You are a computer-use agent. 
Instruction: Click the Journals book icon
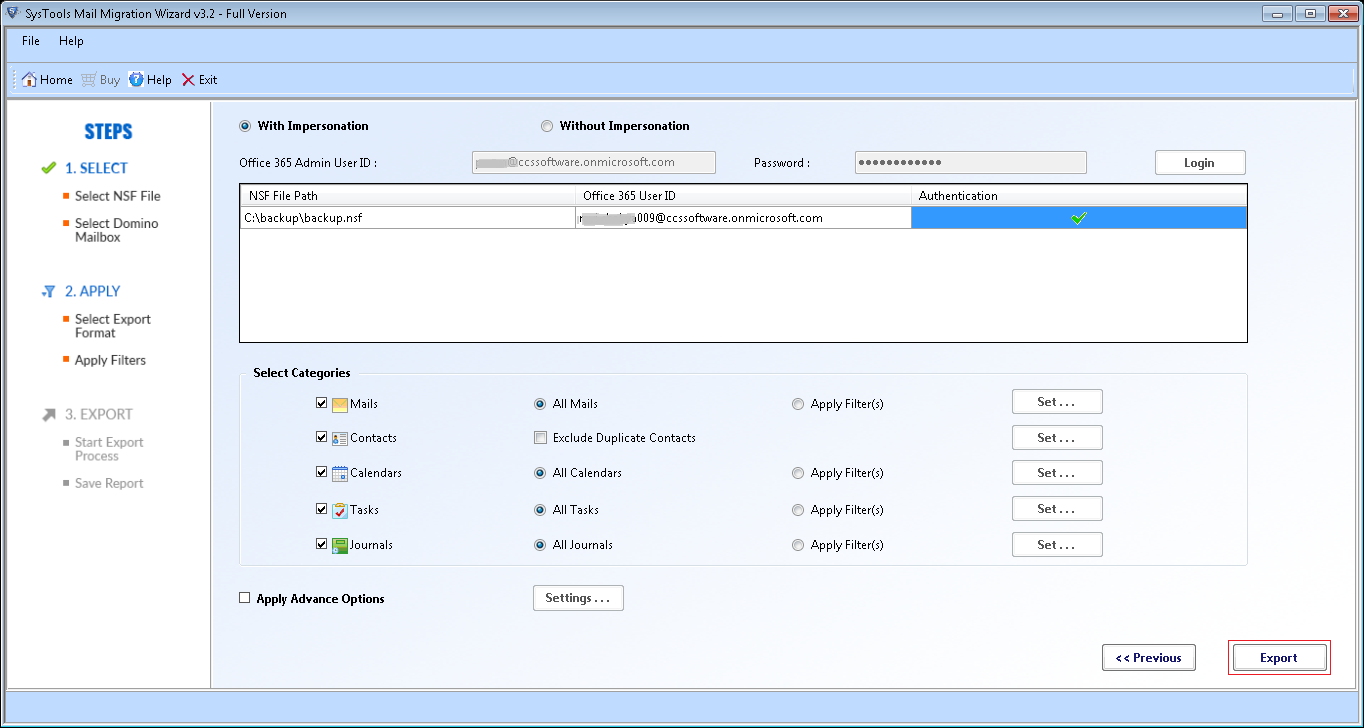[340, 545]
